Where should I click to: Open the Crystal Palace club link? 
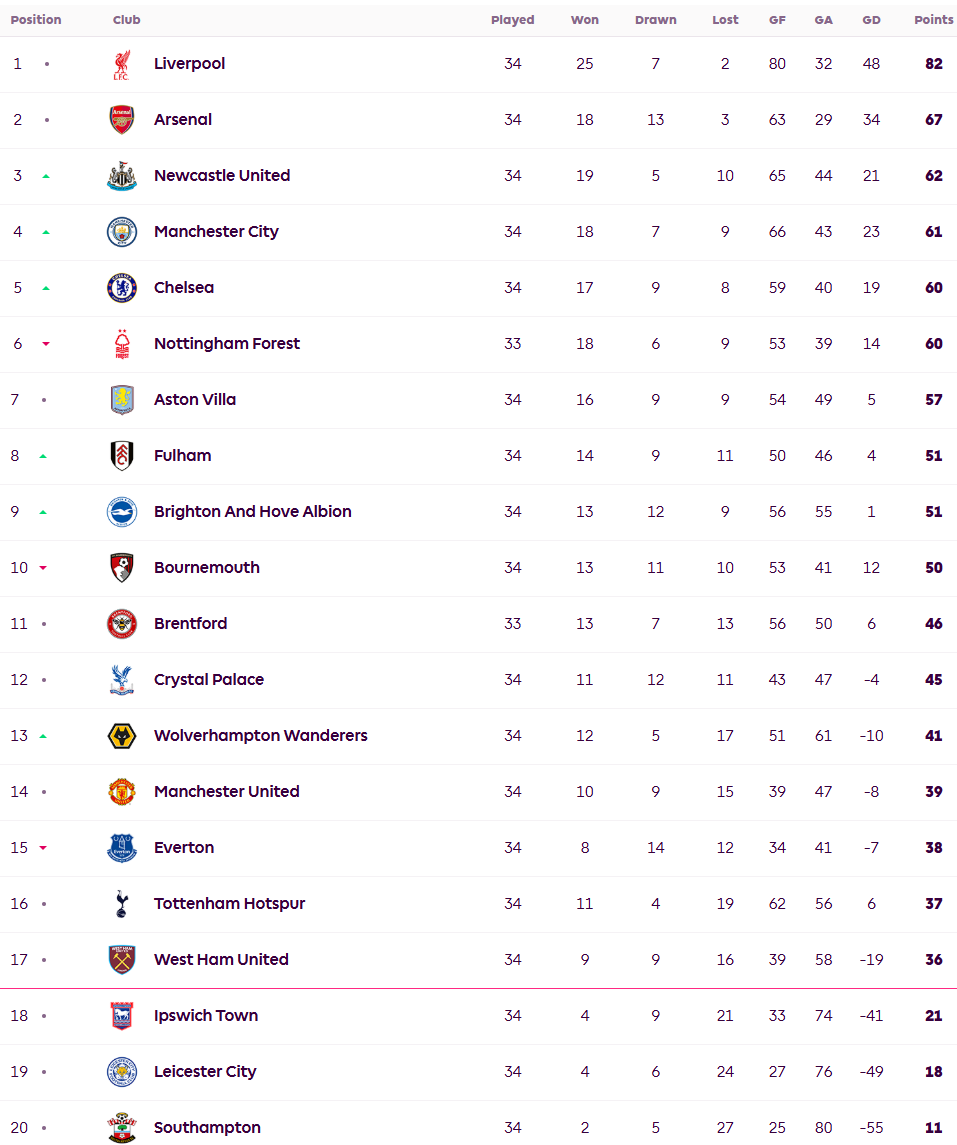coord(209,680)
